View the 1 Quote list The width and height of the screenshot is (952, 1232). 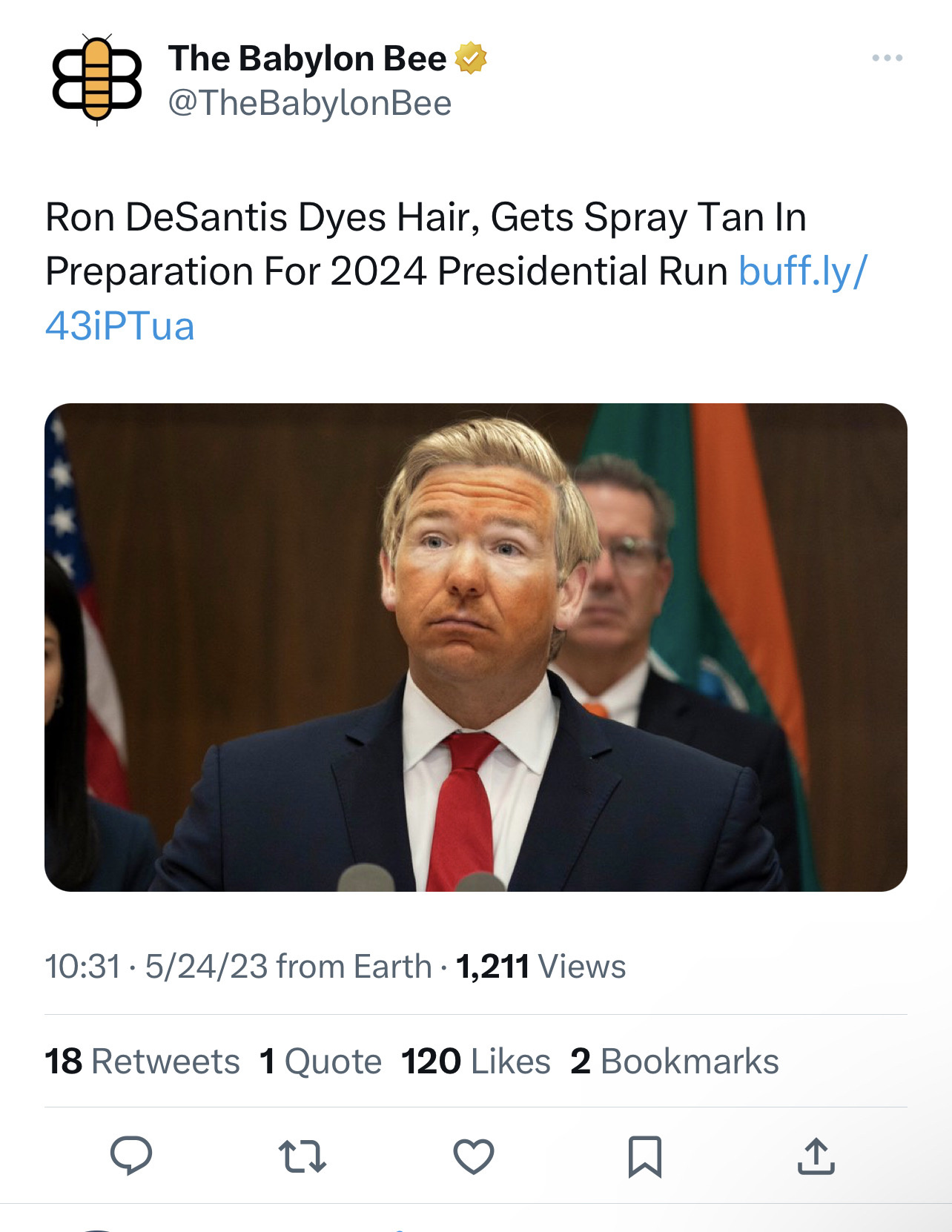(x=320, y=1061)
